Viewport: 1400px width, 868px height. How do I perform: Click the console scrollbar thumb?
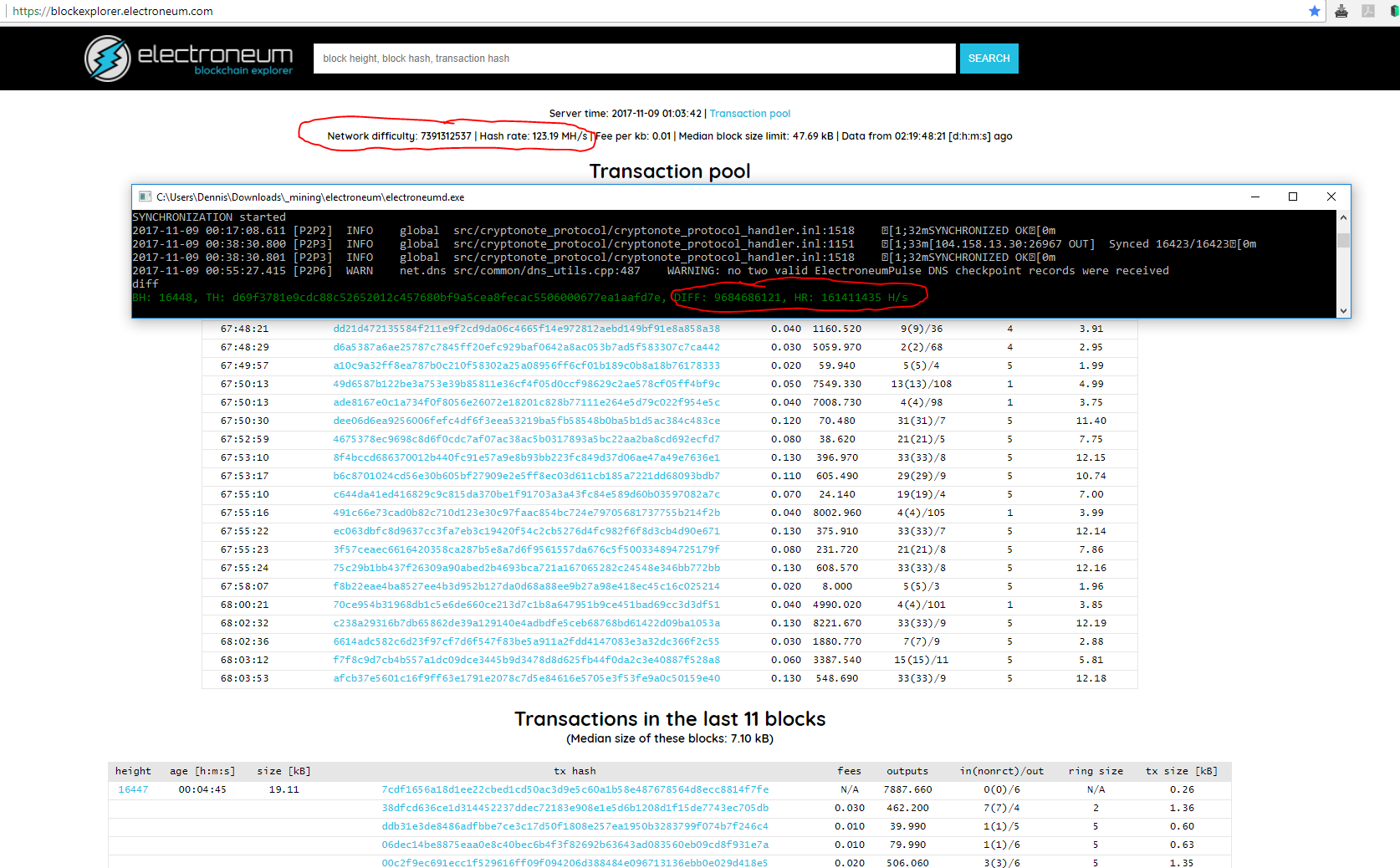tap(1343, 240)
